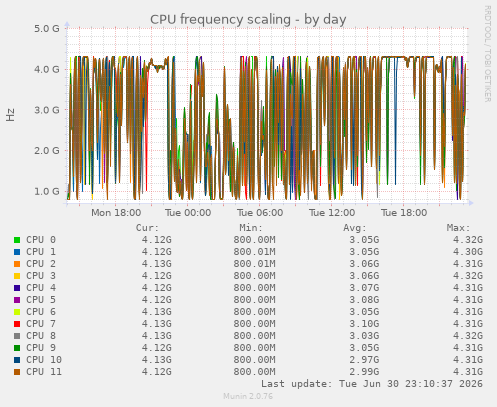The width and height of the screenshot is (497, 407).
Task: Click CPU 11 average value 2.99G
Action: tap(364, 372)
